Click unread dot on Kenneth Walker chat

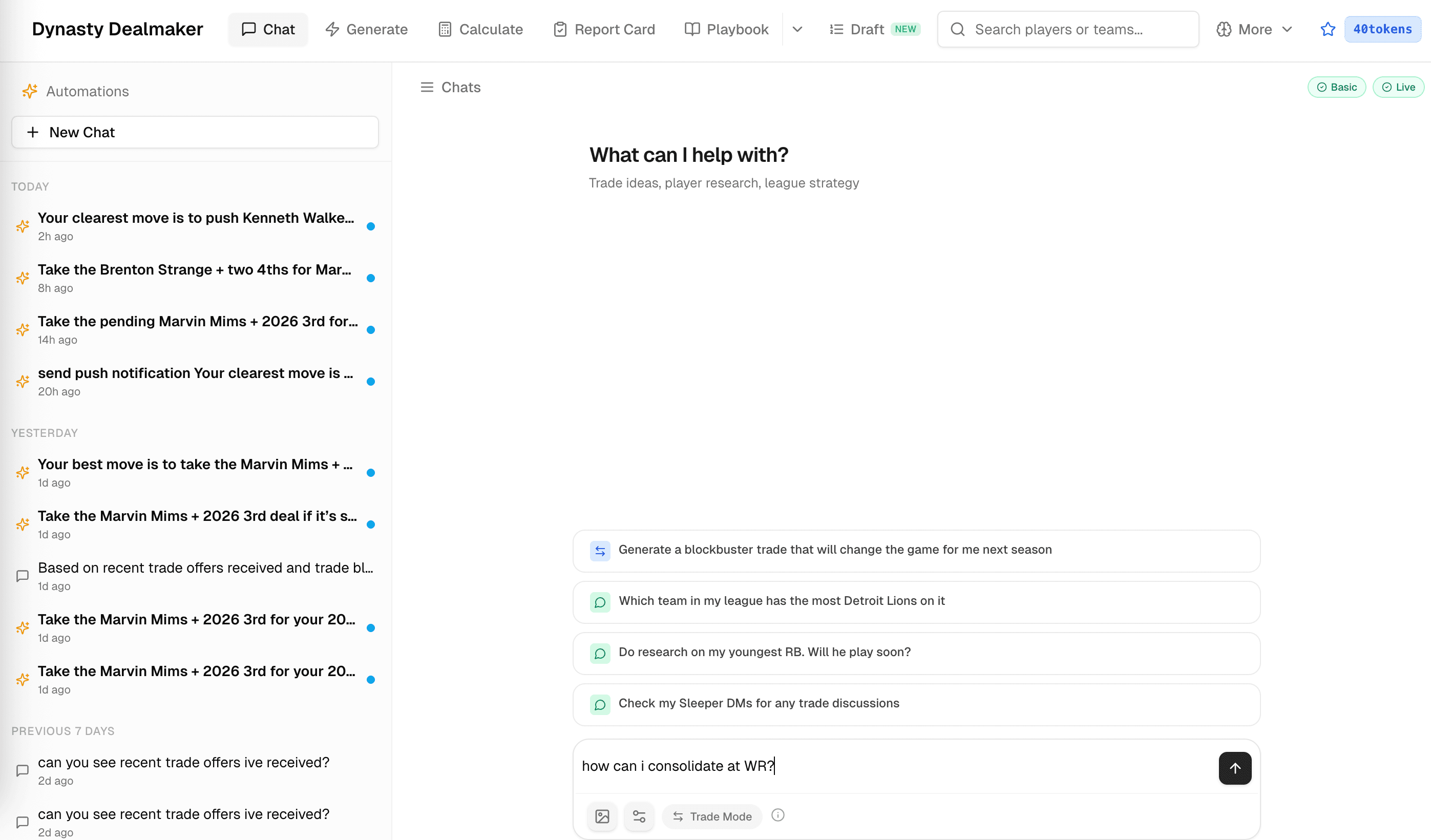pyautogui.click(x=371, y=226)
